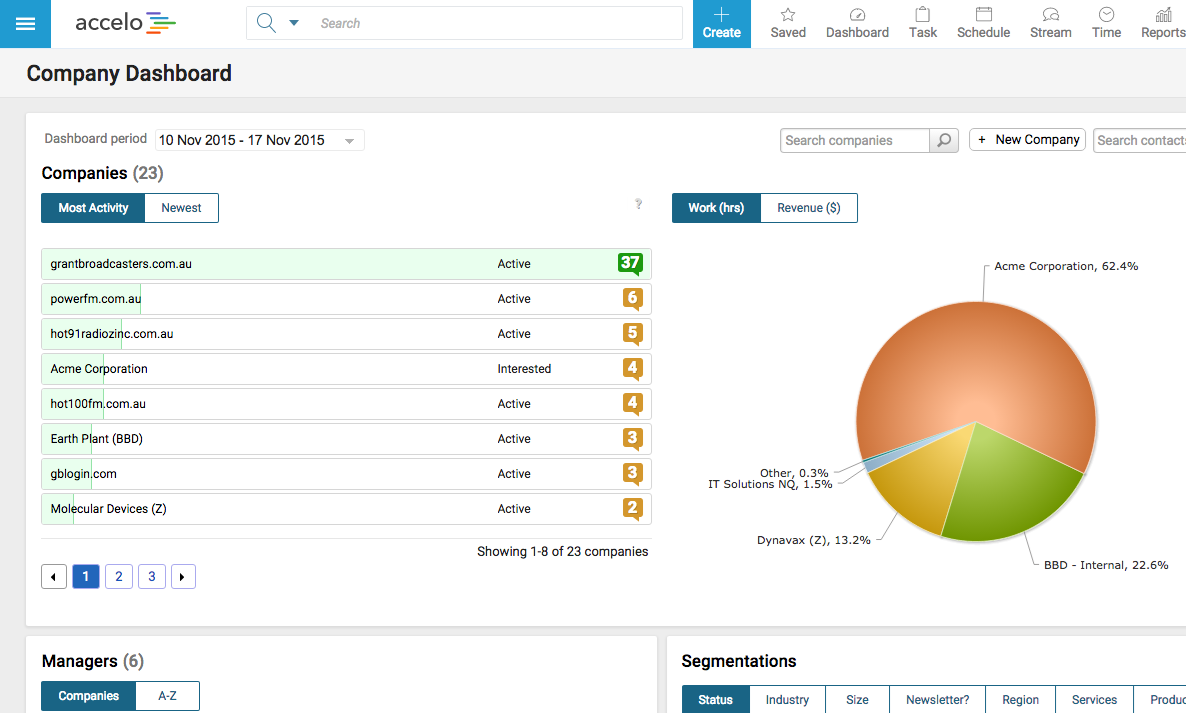The height and width of the screenshot is (713, 1186).
Task: Click the green 37 activity badge
Action: point(630,263)
